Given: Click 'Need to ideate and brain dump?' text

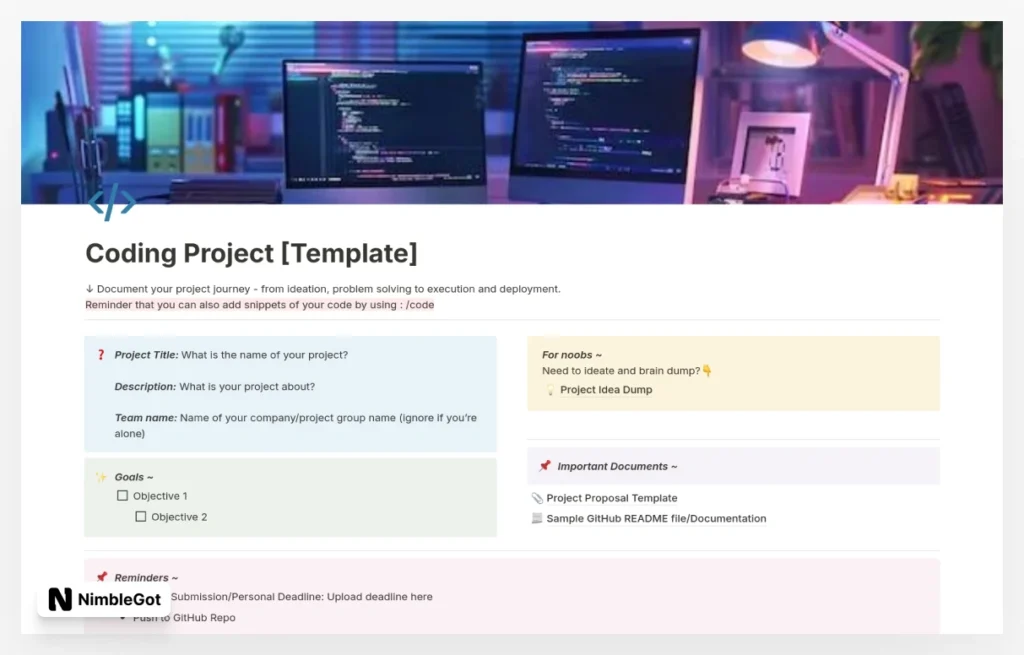Looking at the screenshot, I should (621, 371).
